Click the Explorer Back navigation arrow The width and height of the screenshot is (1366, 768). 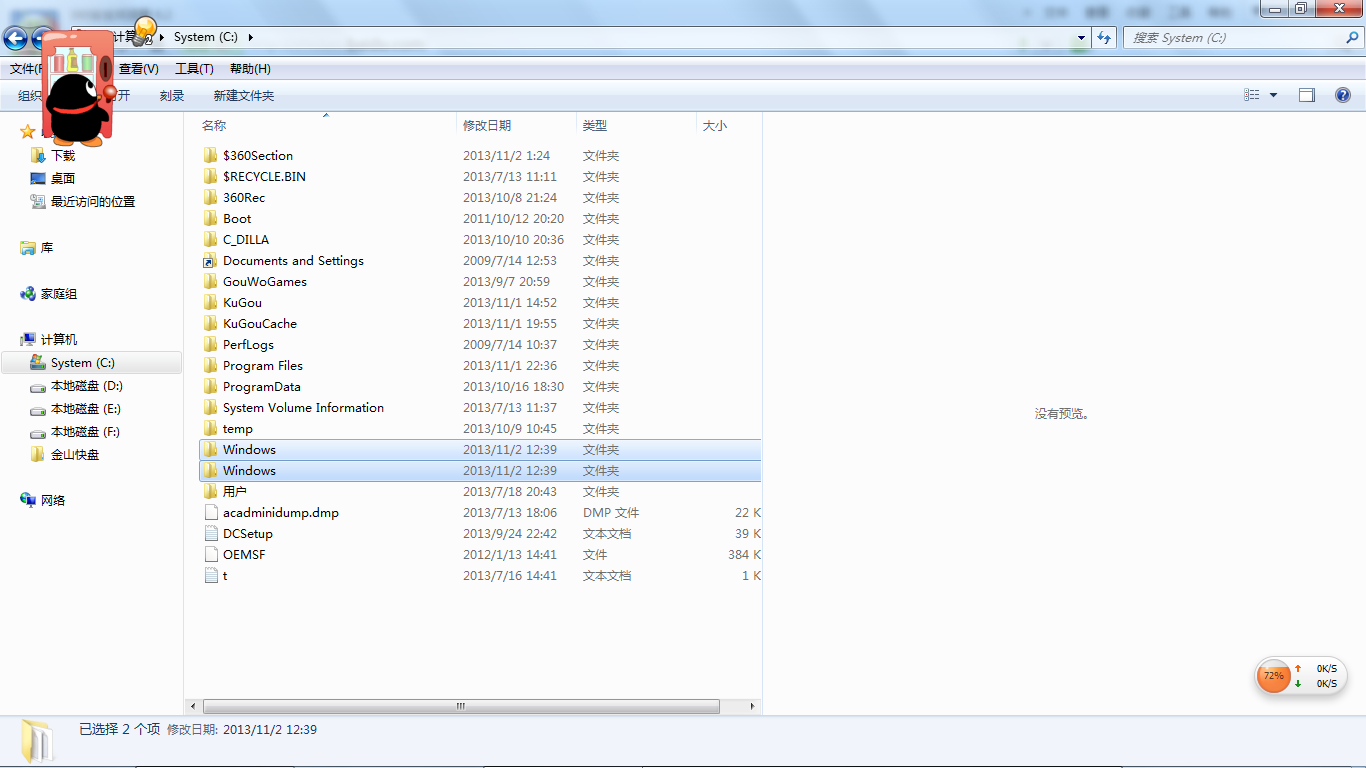click(x=15, y=38)
